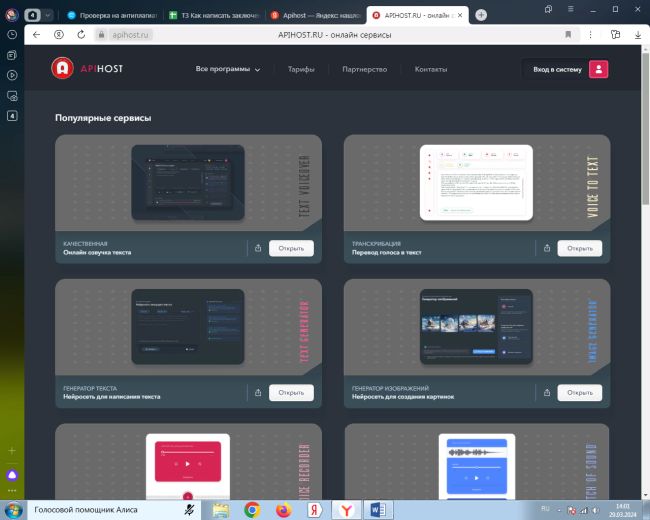The width and height of the screenshot is (650, 520).
Task: Launch Alice assistant purple icon in sidebar
Action: pyautogui.click(x=12, y=475)
